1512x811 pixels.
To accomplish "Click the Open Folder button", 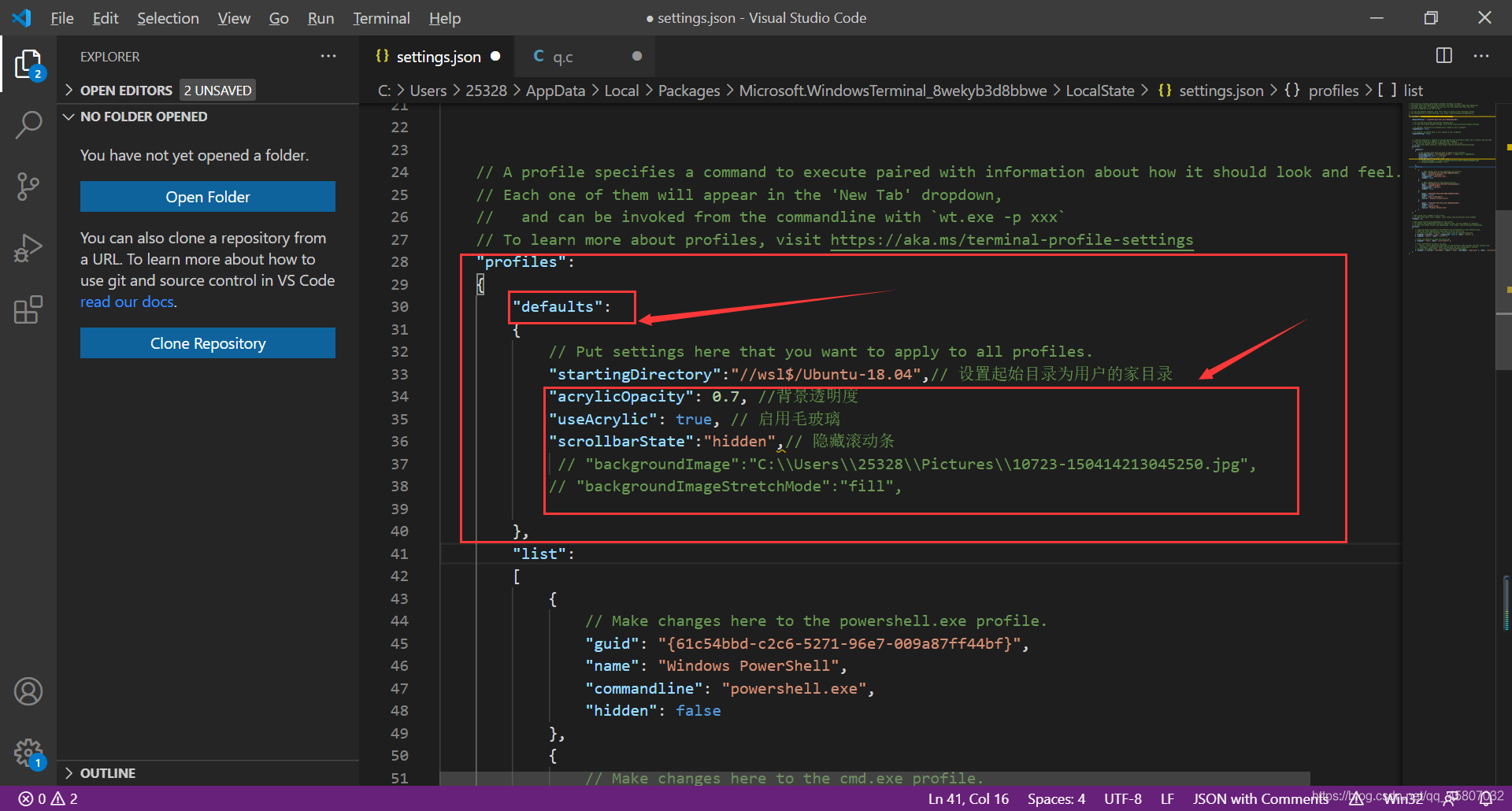I will point(208,197).
